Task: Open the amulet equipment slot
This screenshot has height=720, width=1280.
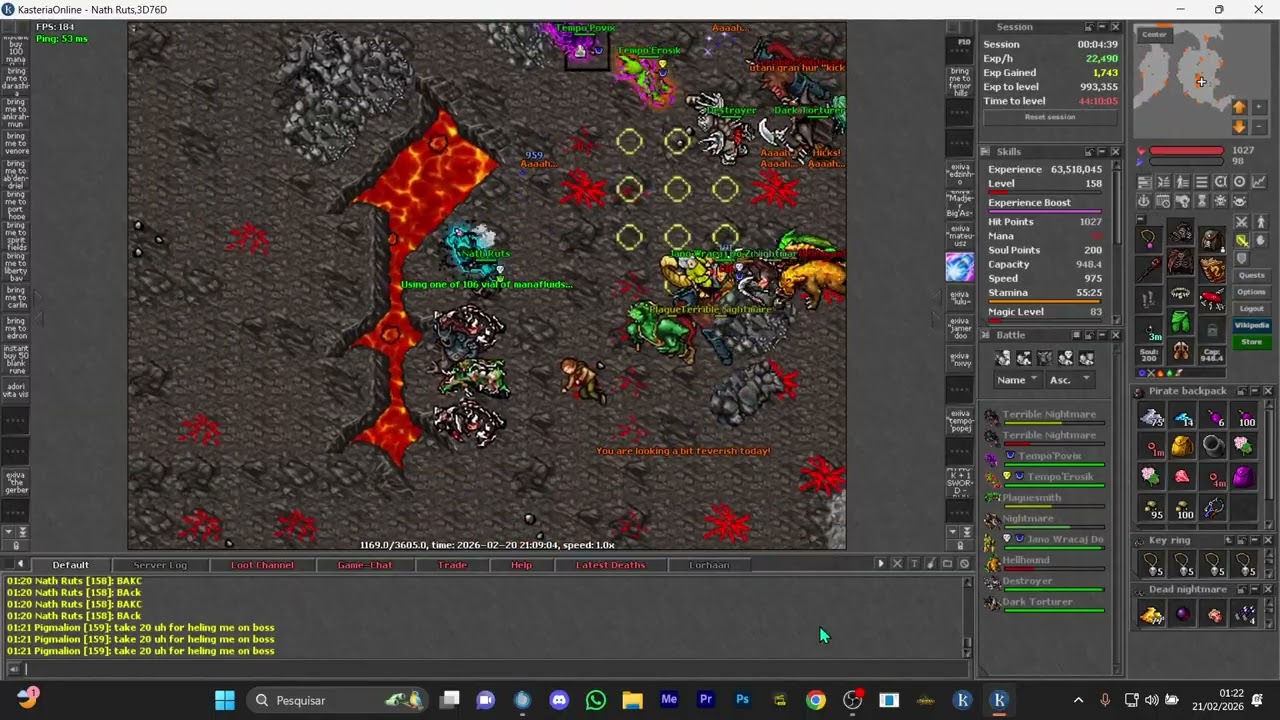Action: (x=1149, y=239)
